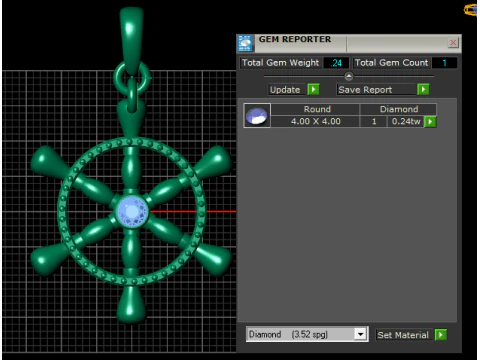
Task: Click the Gem Reporter panel logo icon
Action: [x=245, y=43]
